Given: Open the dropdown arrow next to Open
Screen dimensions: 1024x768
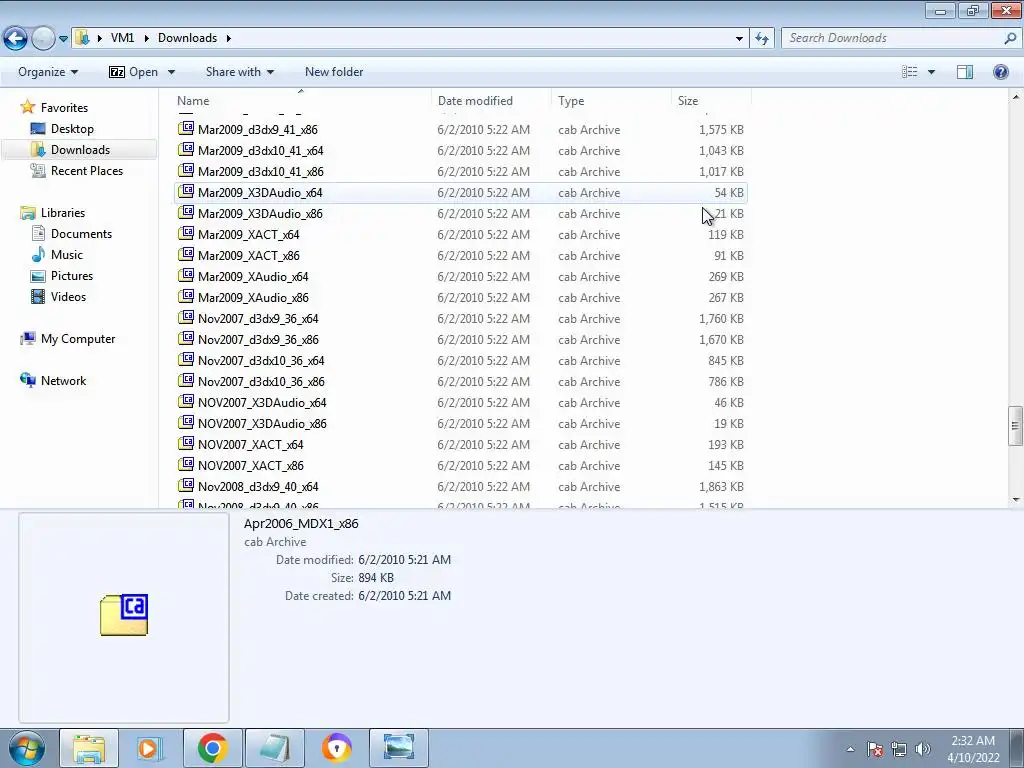Looking at the screenshot, I should [171, 72].
